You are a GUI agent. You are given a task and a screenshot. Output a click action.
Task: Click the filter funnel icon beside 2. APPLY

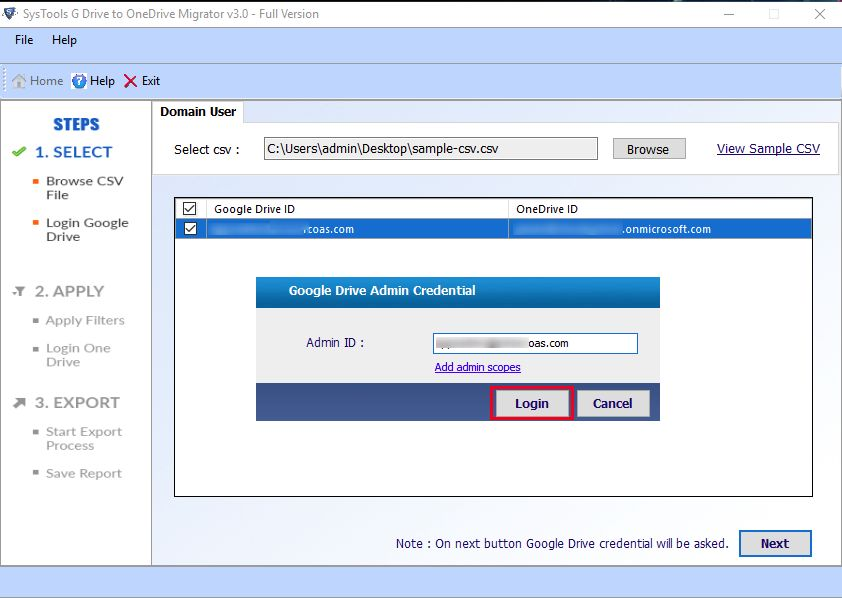[x=19, y=291]
